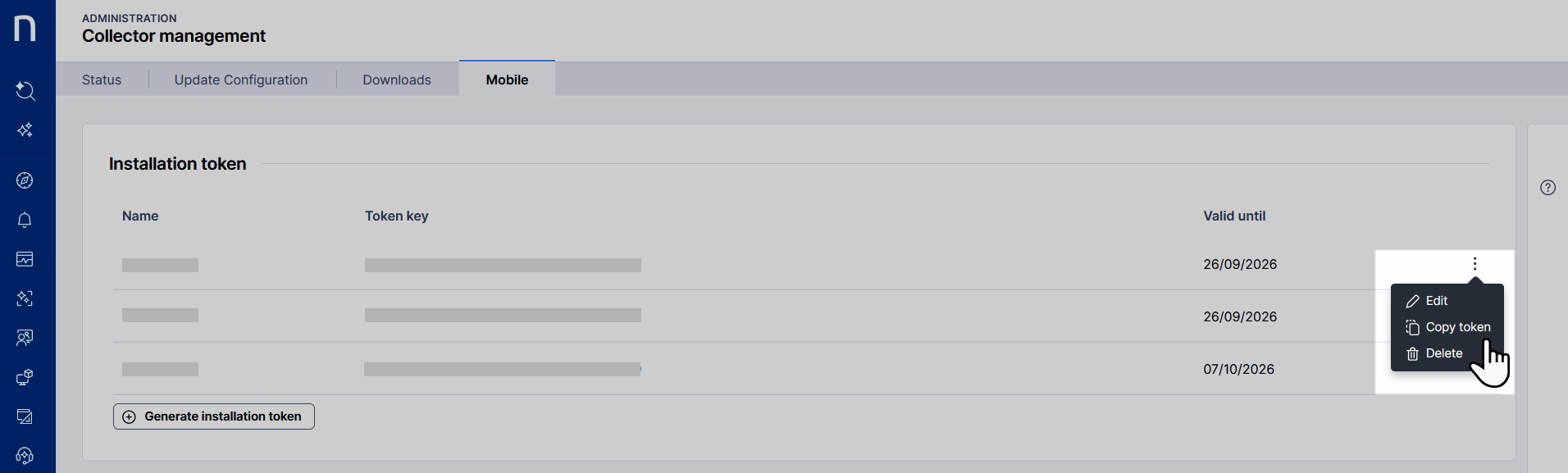Select Delete from the token menu
Image resolution: width=1568 pixels, height=473 pixels.
pos(1443,353)
